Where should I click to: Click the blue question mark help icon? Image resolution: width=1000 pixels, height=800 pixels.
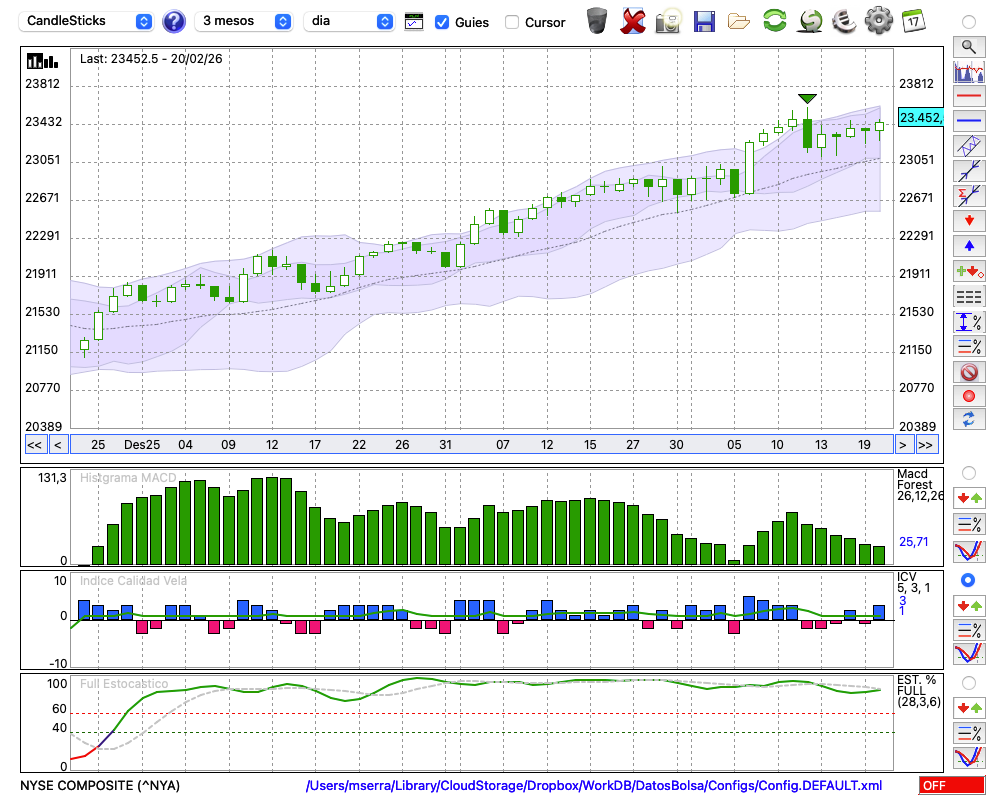173,22
